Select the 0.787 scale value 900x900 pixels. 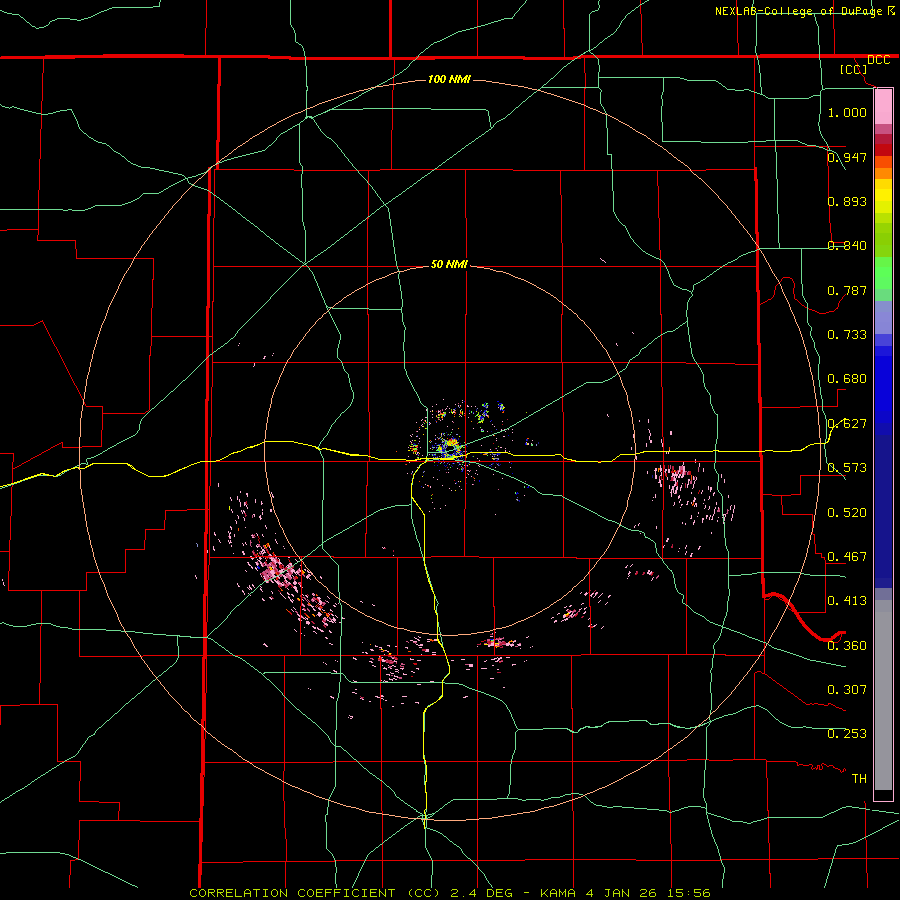(847, 290)
